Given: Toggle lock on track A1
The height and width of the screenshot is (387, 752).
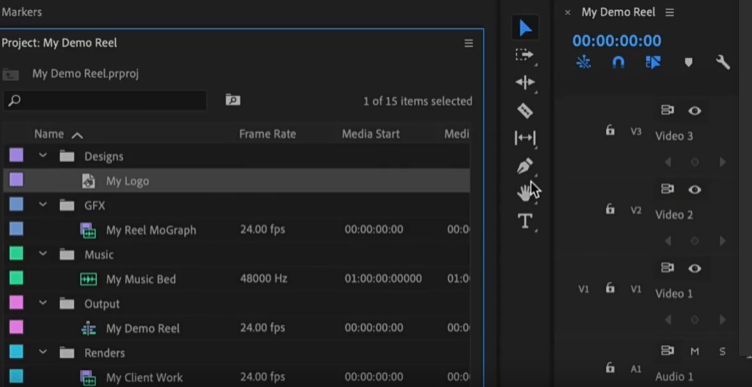Looking at the screenshot, I should click(x=610, y=367).
